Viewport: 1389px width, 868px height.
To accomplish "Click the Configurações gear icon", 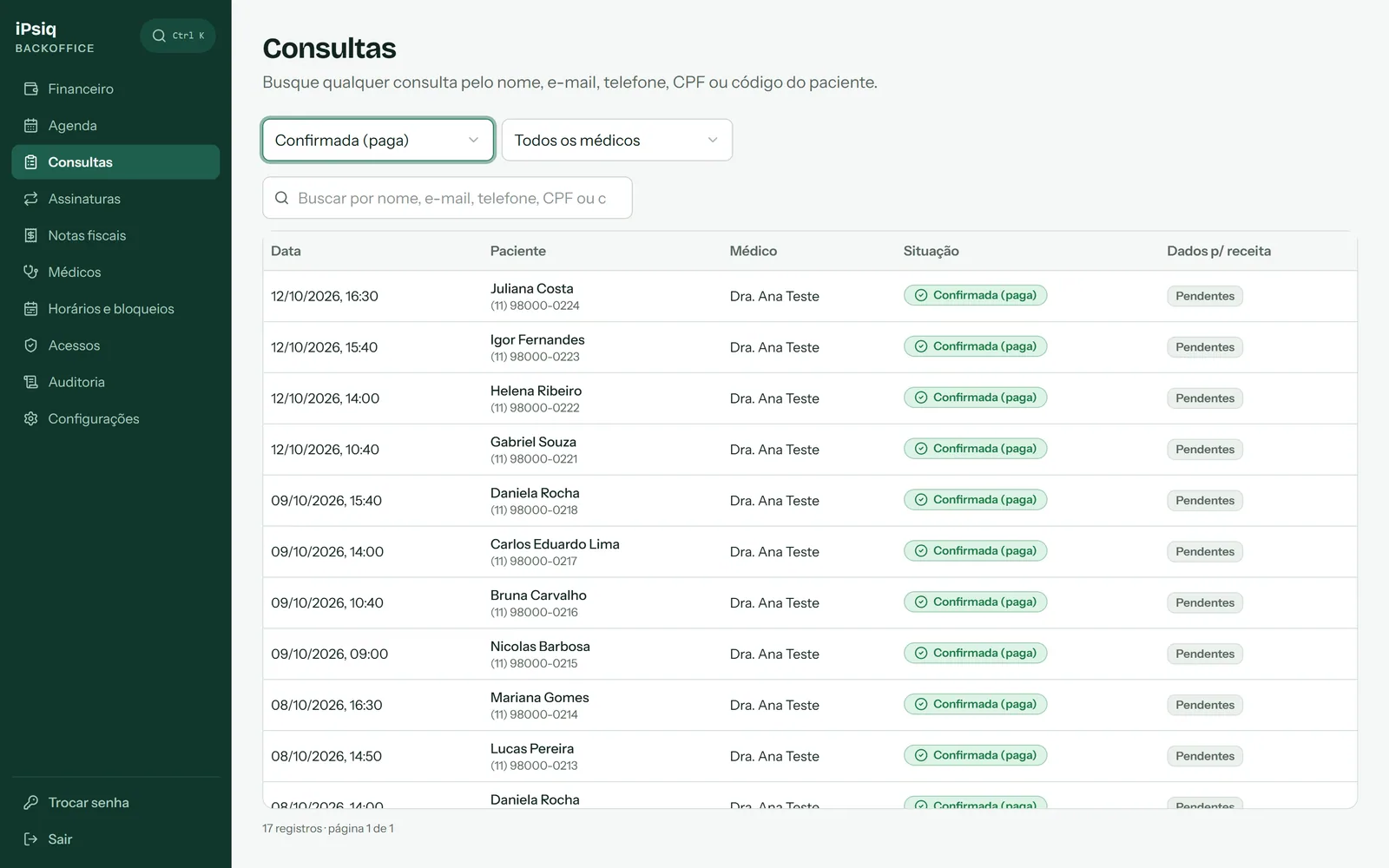I will [x=31, y=418].
